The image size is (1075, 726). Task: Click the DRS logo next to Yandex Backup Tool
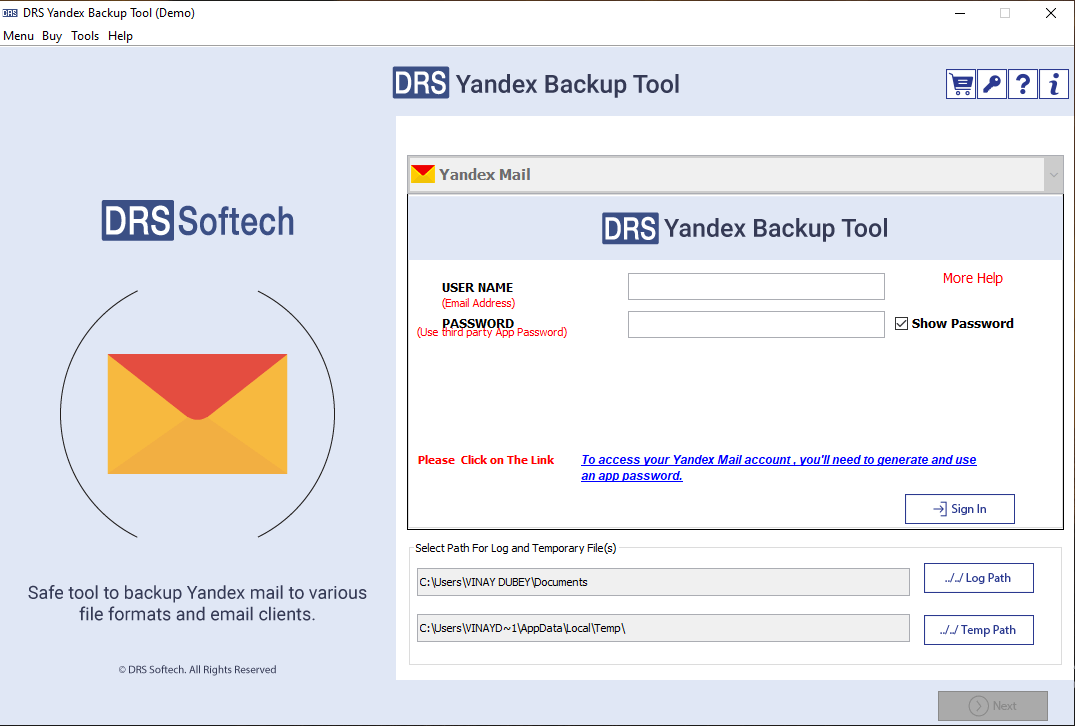coord(420,84)
